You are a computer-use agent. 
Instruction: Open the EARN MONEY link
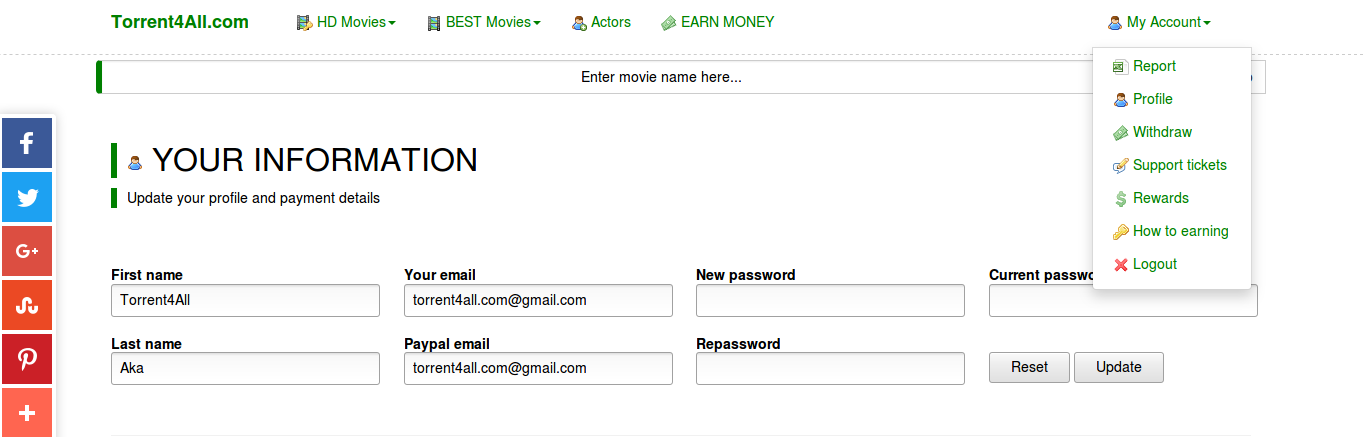click(717, 22)
